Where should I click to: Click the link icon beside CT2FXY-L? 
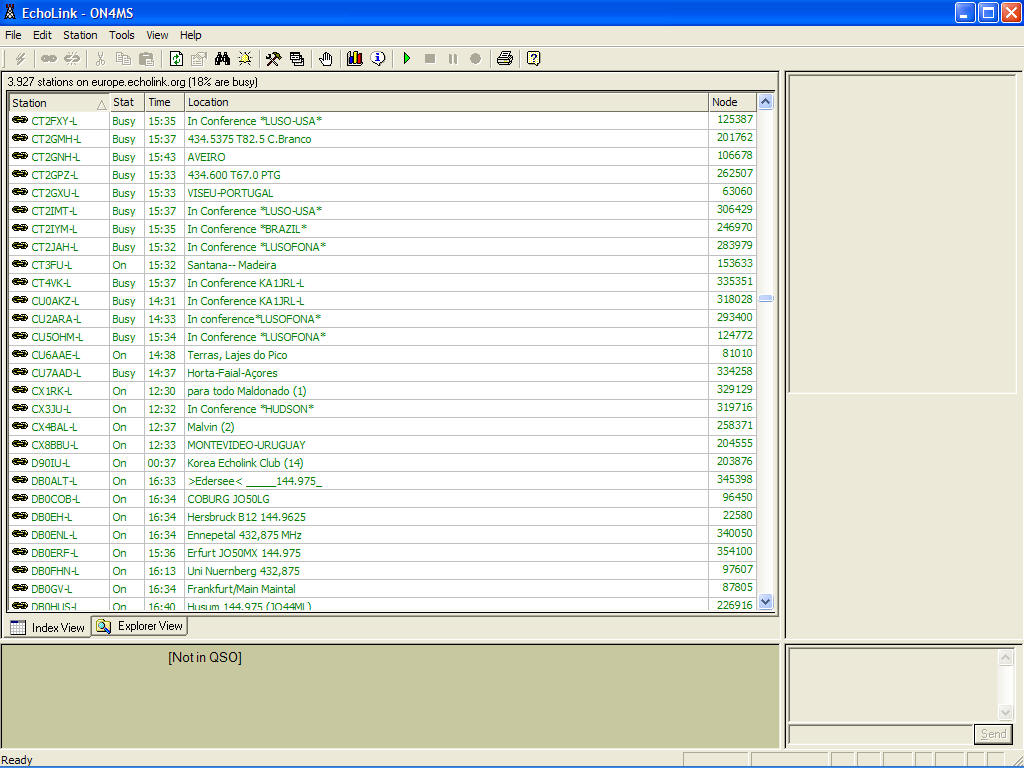point(20,120)
